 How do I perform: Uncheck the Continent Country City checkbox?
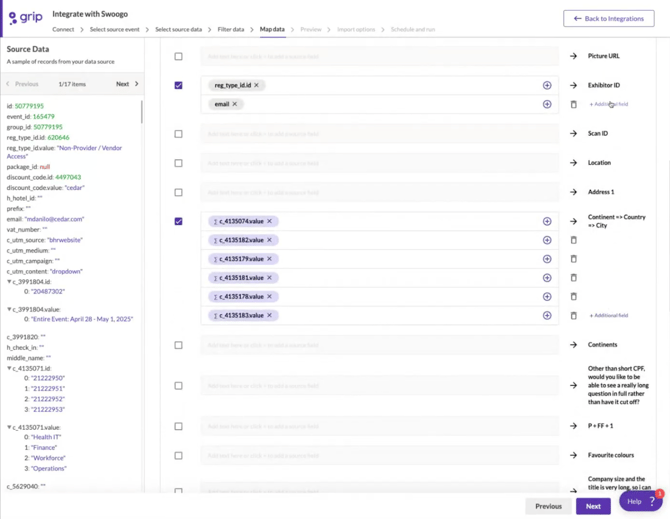click(179, 221)
